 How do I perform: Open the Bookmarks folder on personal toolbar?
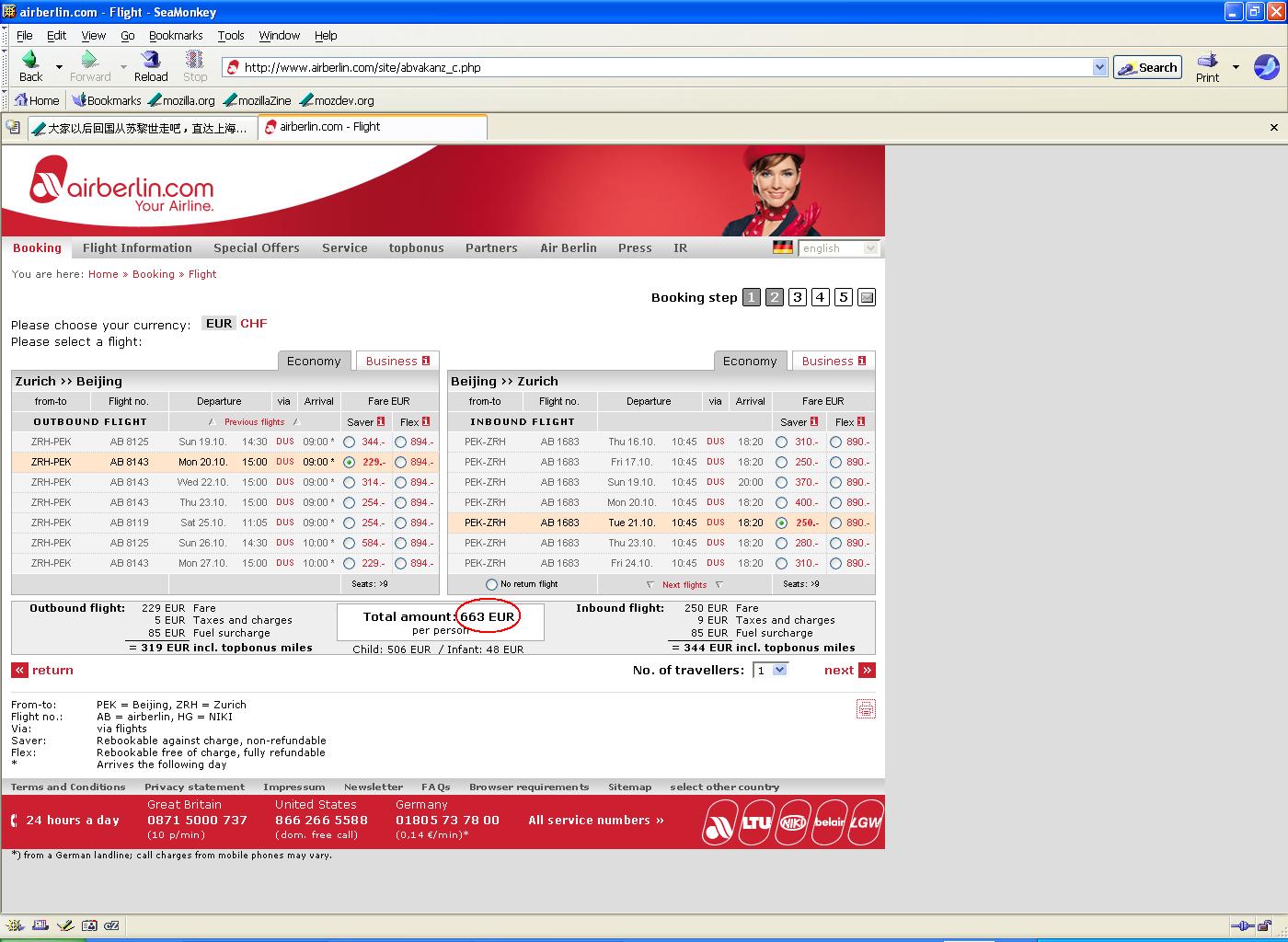(107, 100)
